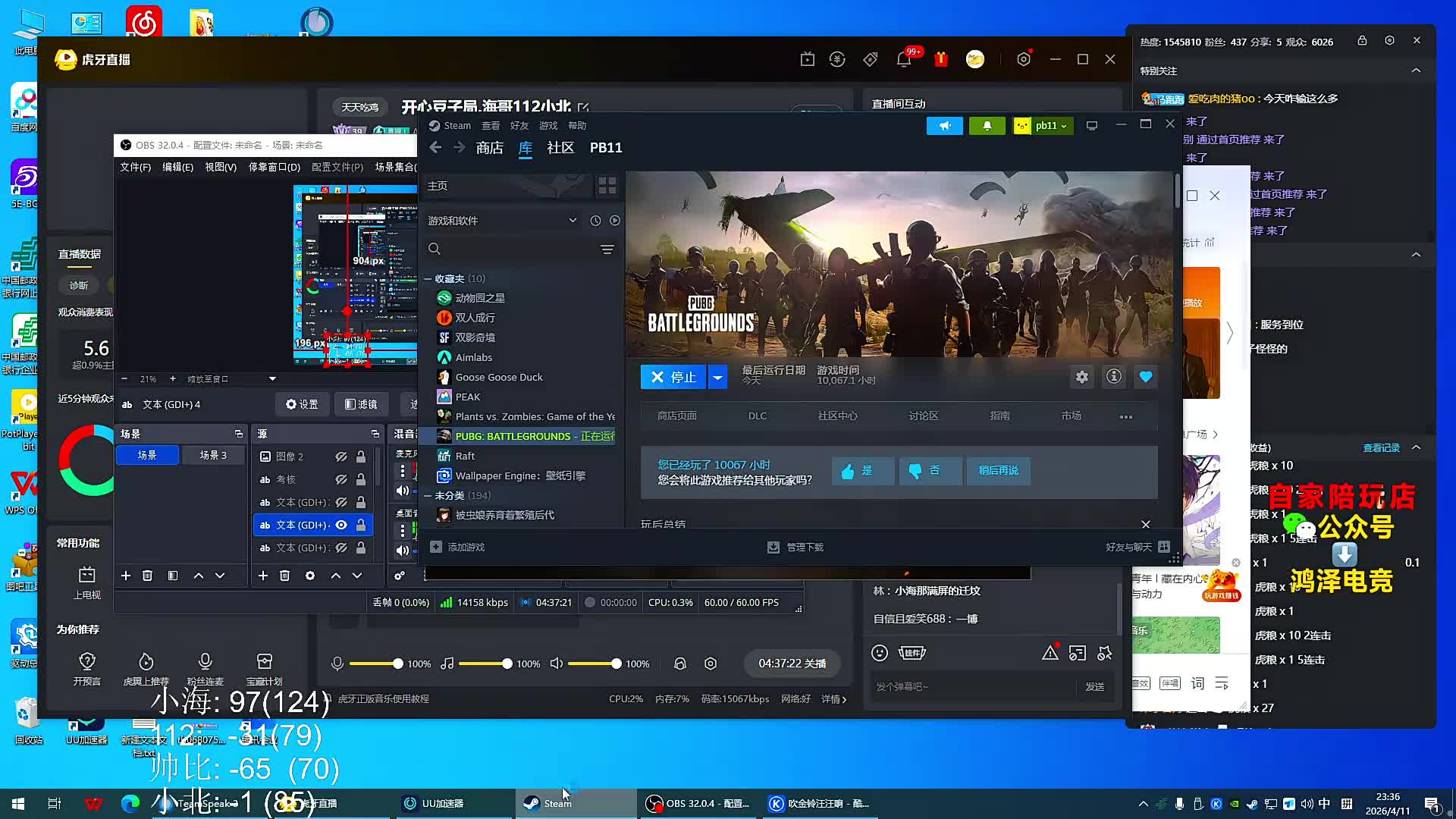Switch to the 社区 tab in Steam
Viewport: 1456px width, 819px height.
(x=560, y=148)
